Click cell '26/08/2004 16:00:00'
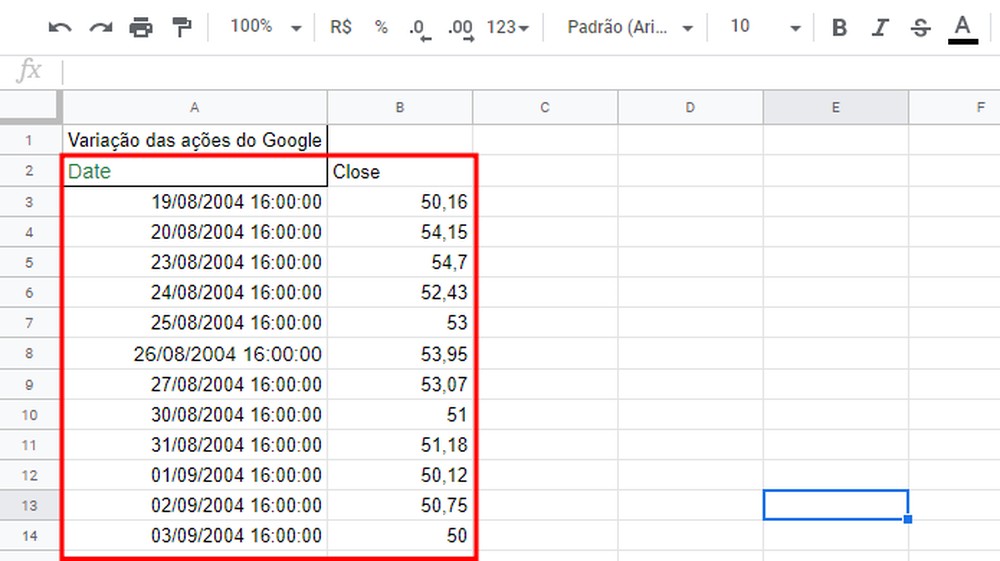 coord(195,353)
